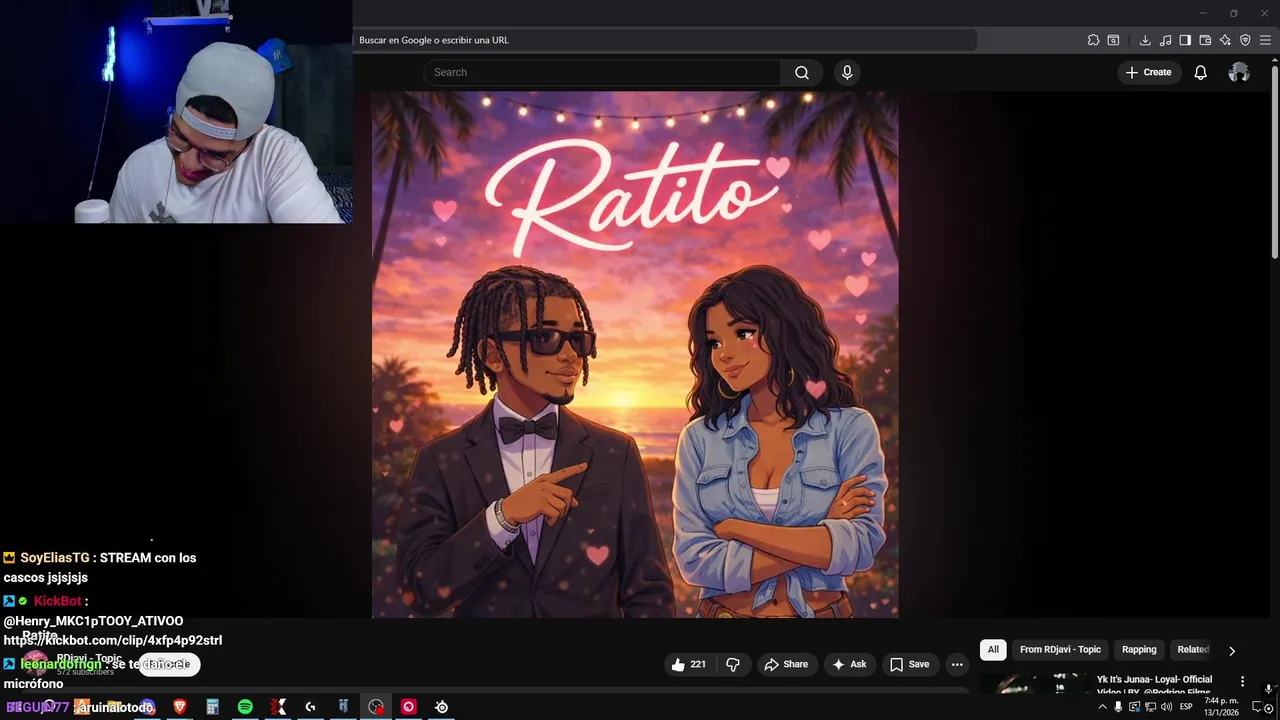Open the YouTube account avatar menu
Viewport: 1280px width, 720px height.
[1239, 72]
